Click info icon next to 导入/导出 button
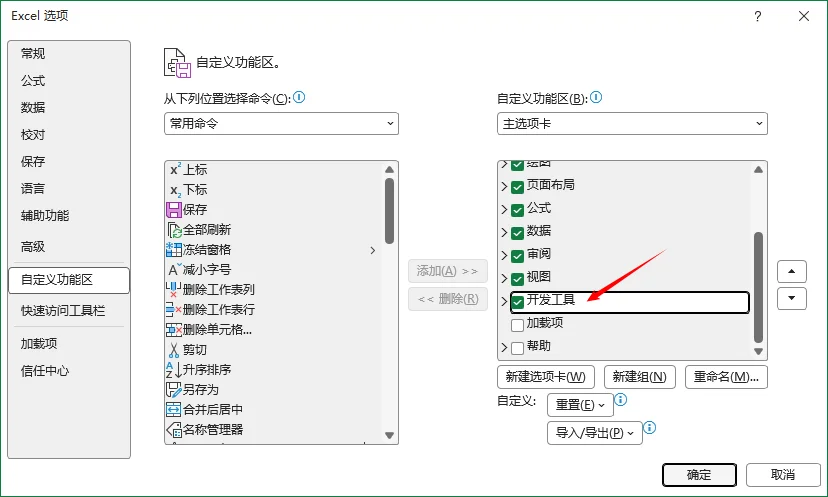 [650, 427]
